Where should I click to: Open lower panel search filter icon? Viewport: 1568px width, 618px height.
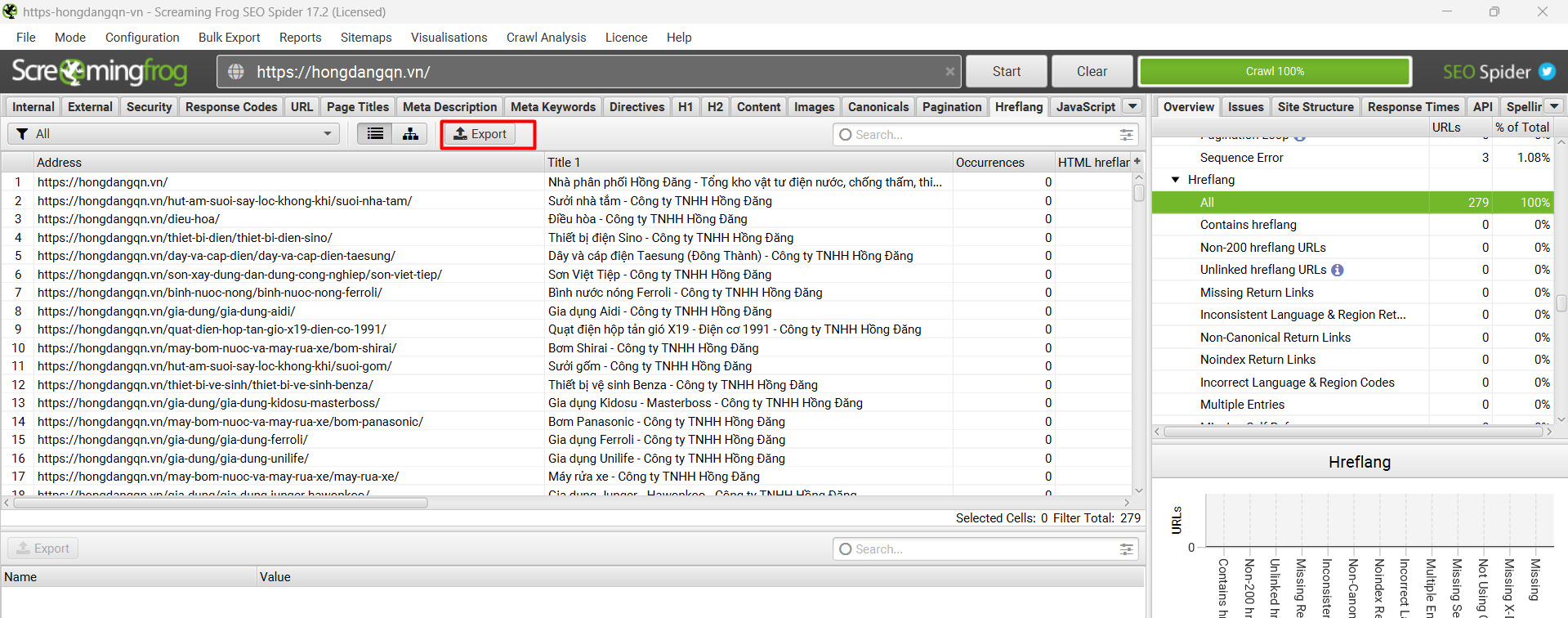[1127, 549]
